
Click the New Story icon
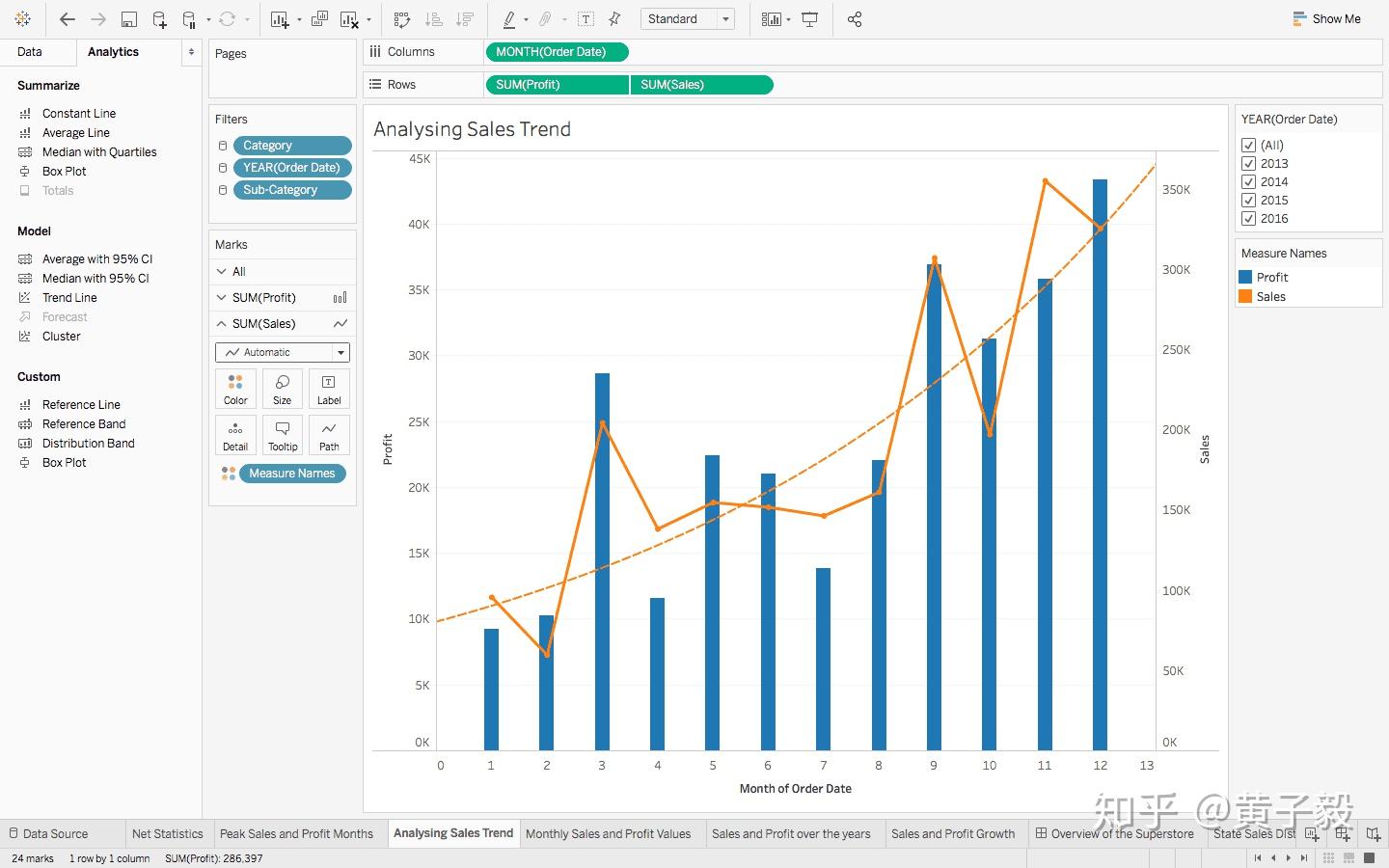pos(1375,835)
